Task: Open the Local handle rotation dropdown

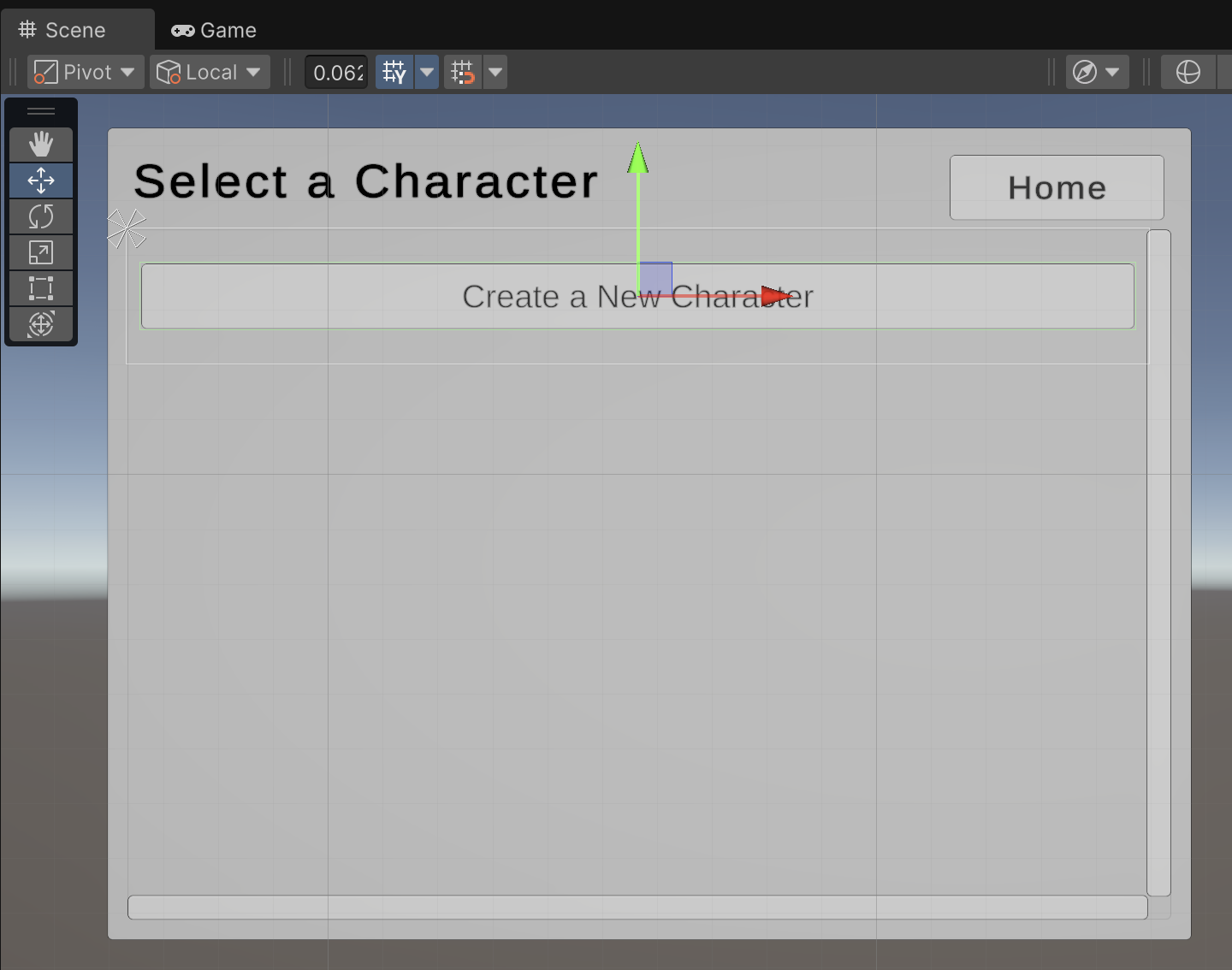Action: tap(210, 73)
